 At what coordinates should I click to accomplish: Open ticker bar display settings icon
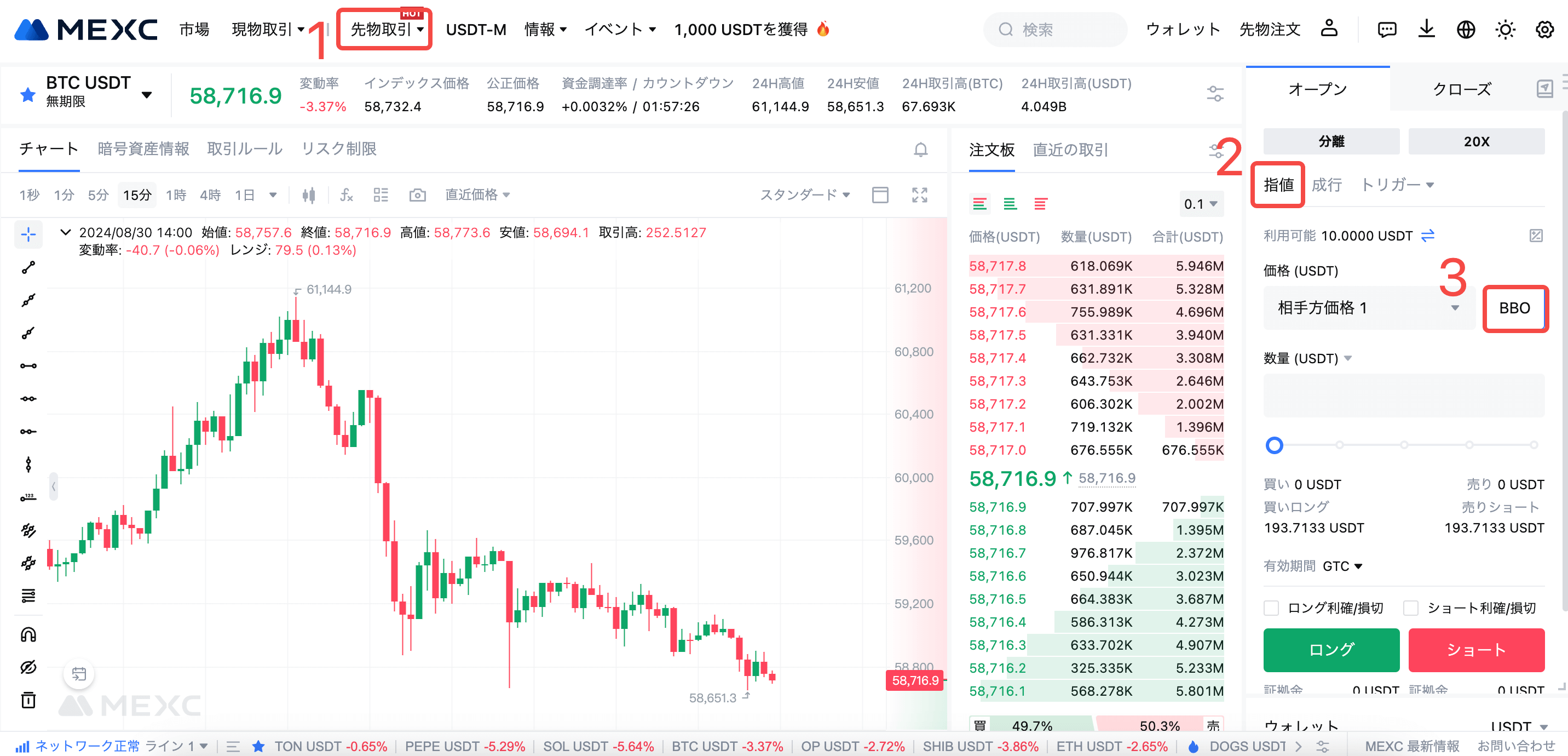pos(1215,94)
